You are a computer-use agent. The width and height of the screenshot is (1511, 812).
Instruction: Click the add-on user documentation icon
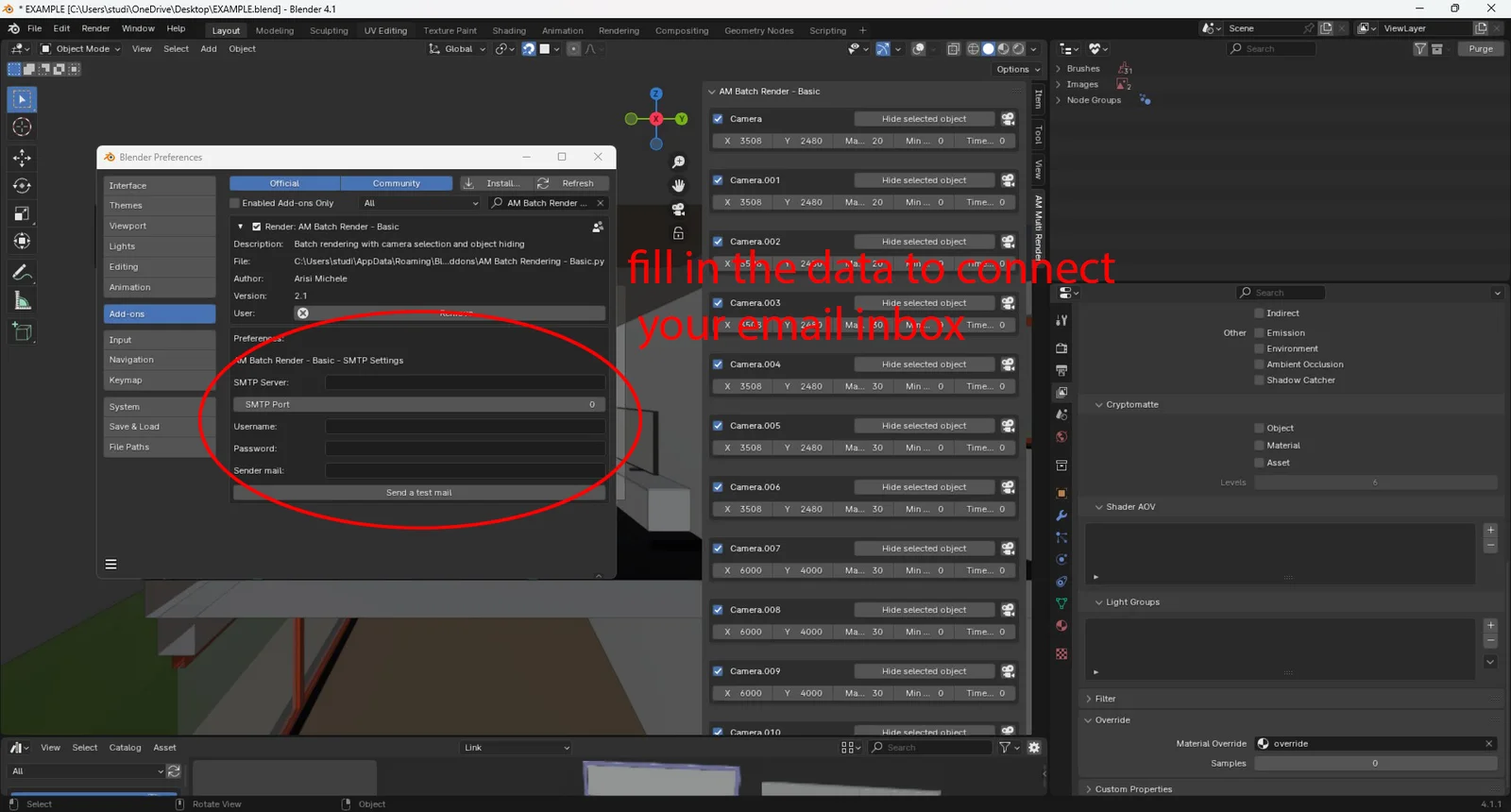coord(597,227)
